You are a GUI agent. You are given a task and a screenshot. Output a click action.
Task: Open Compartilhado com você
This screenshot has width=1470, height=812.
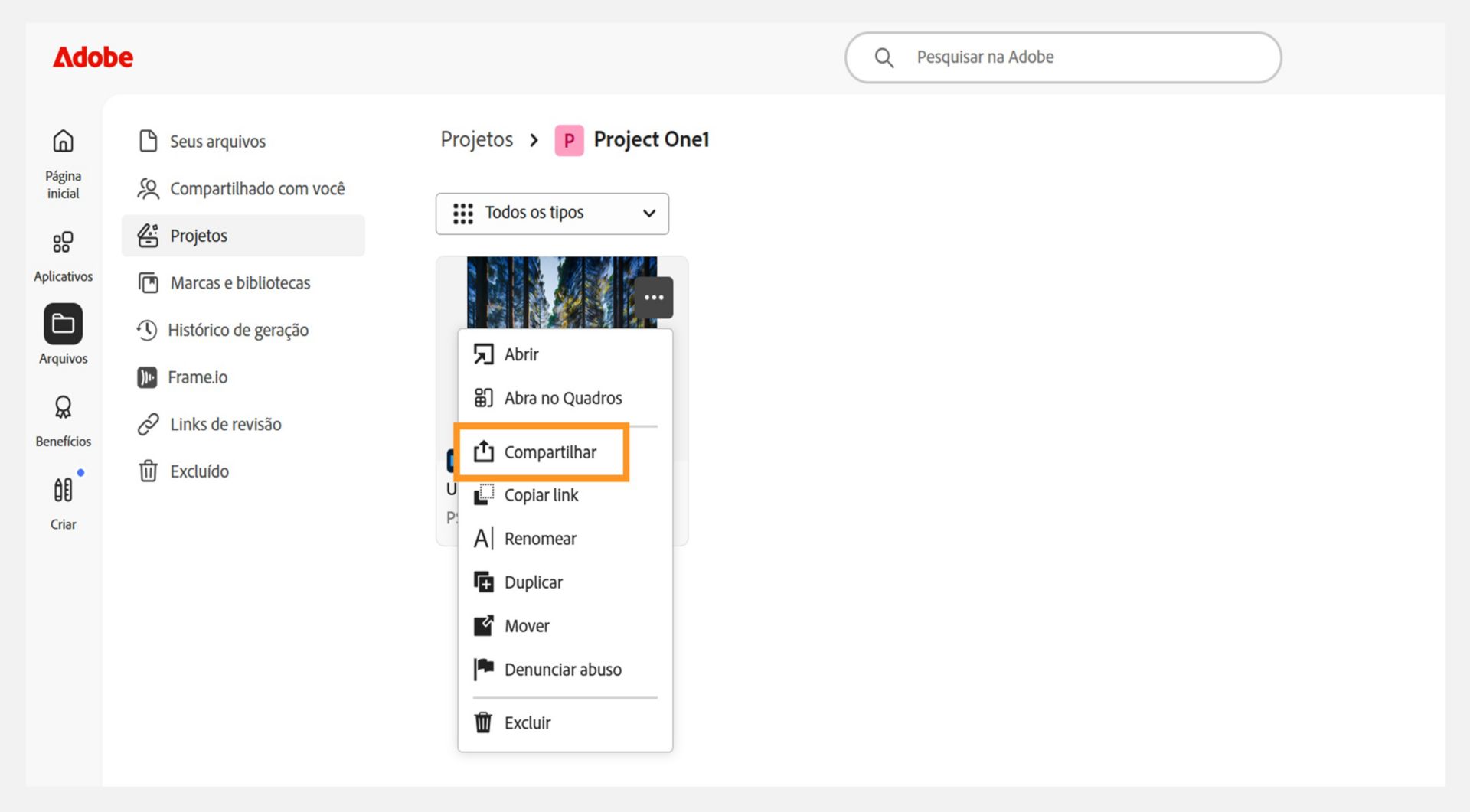(243, 188)
